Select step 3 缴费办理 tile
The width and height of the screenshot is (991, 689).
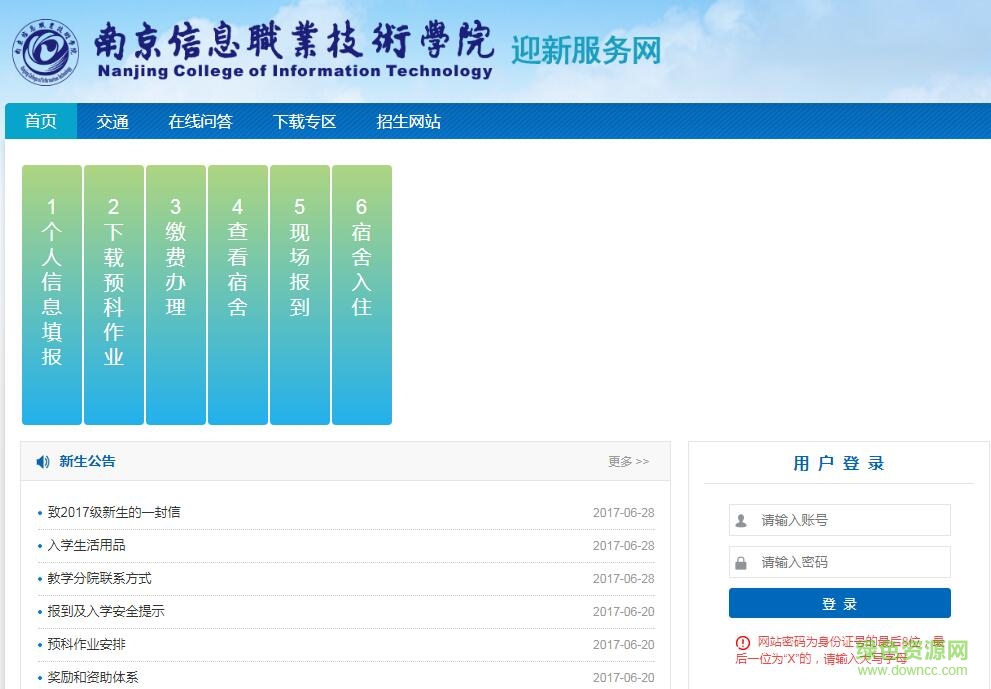[x=176, y=295]
